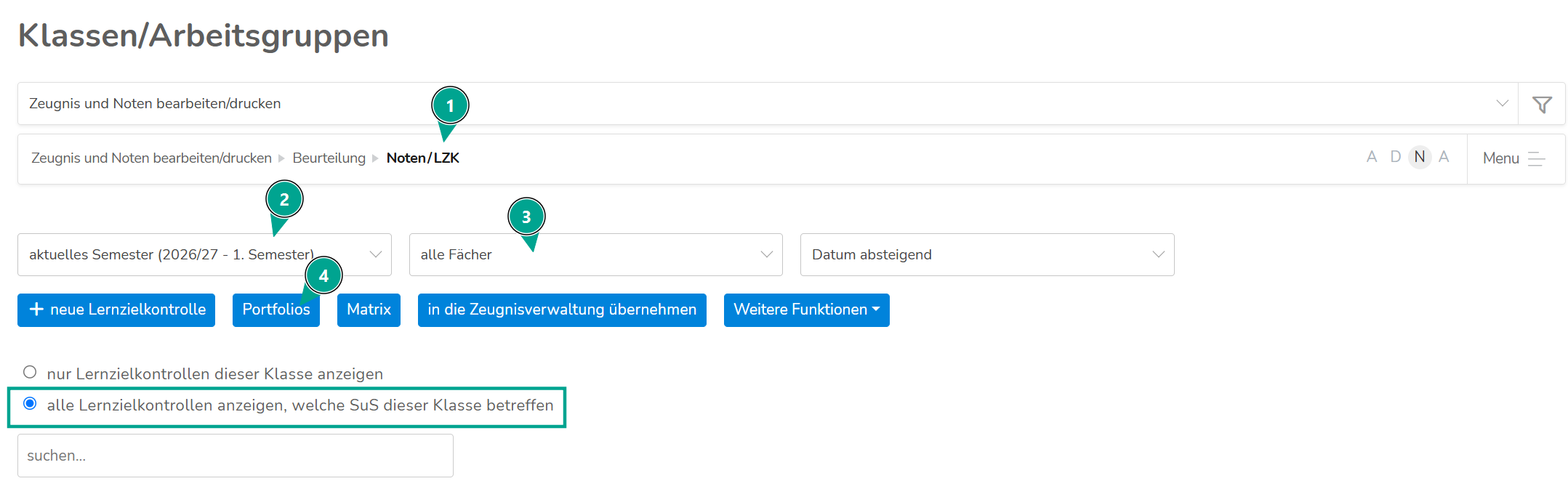Click numbered marker 1 badge
This screenshot has height=489, width=1568.
[x=450, y=105]
